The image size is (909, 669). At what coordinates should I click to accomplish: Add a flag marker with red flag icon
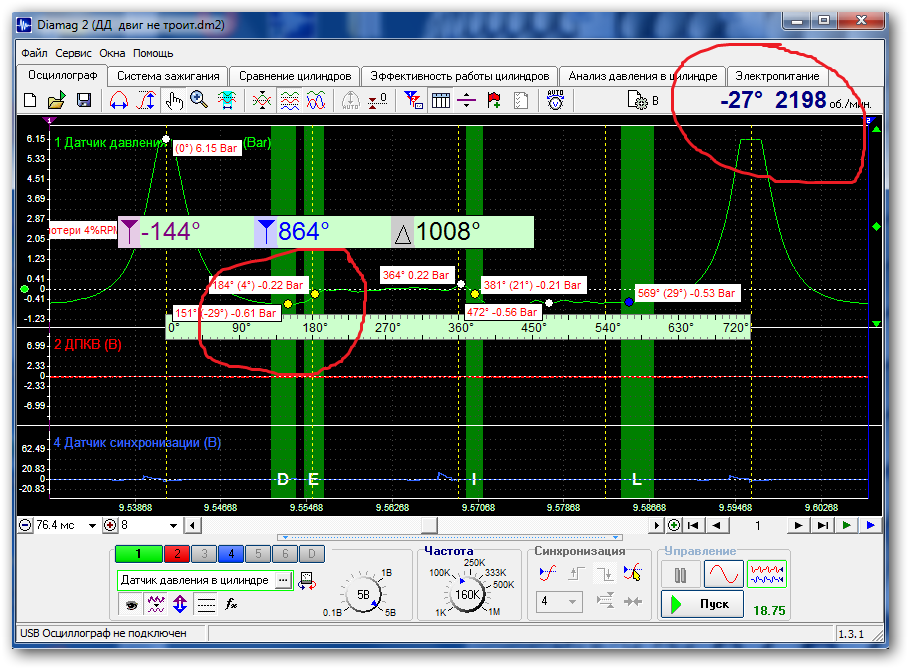click(x=494, y=100)
